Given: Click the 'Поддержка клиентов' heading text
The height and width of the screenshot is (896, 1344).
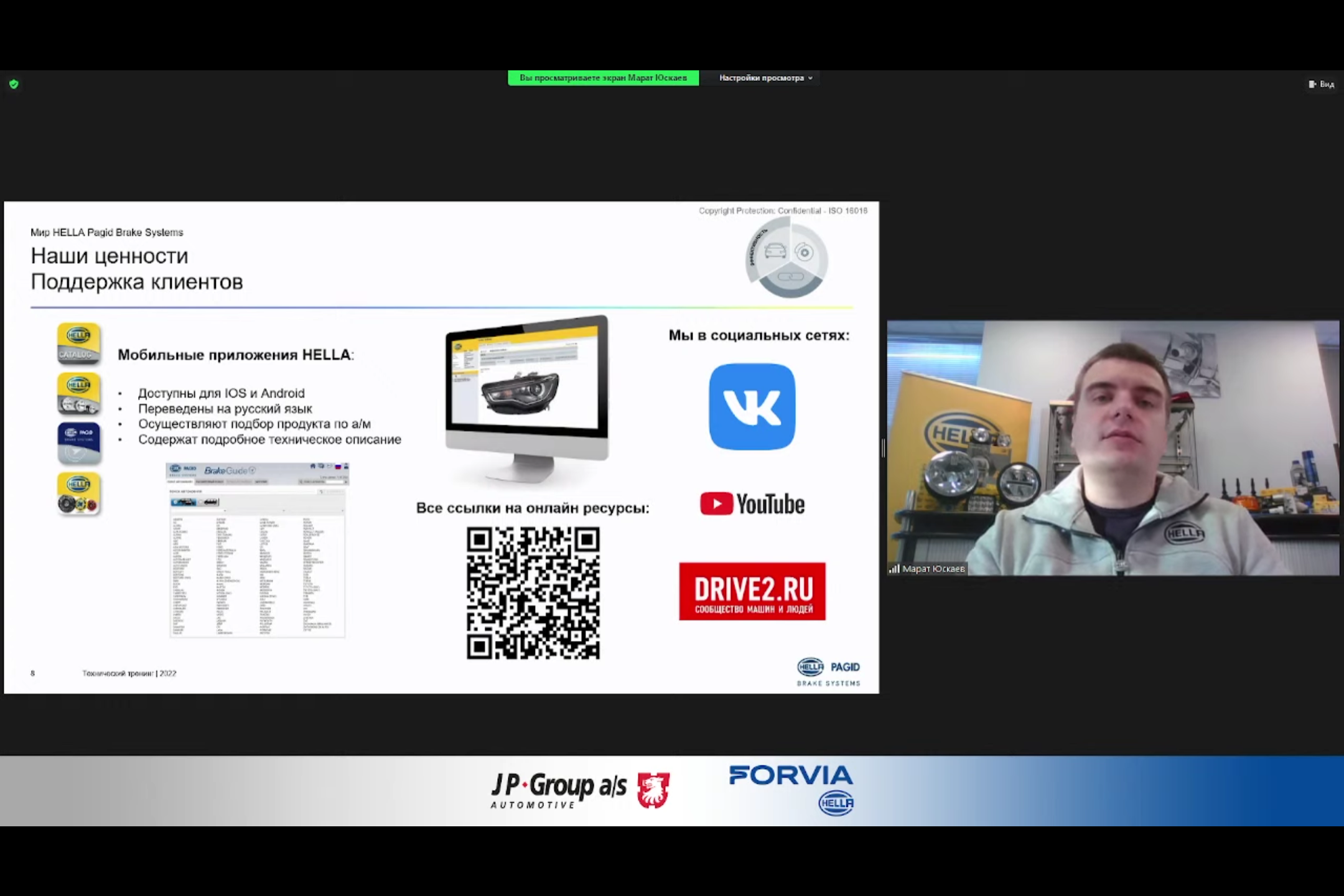Looking at the screenshot, I should (x=137, y=282).
